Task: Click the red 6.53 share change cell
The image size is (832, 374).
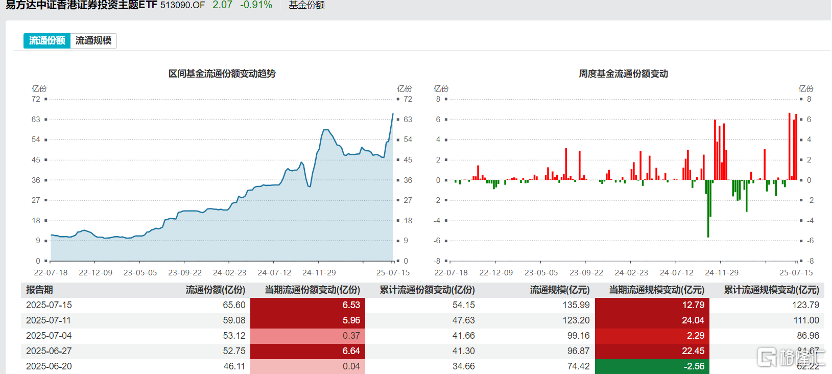Action: pos(307,305)
